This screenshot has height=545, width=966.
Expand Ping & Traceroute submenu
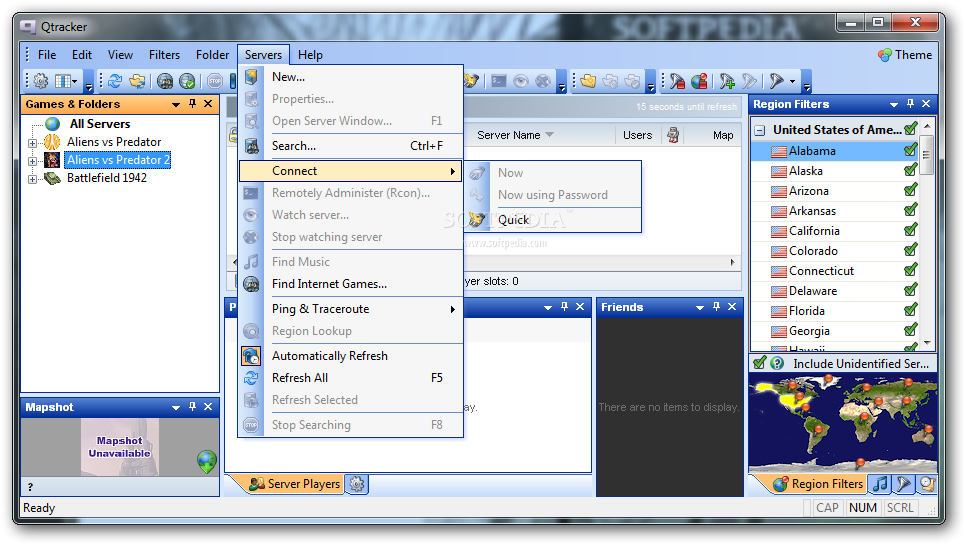point(351,309)
